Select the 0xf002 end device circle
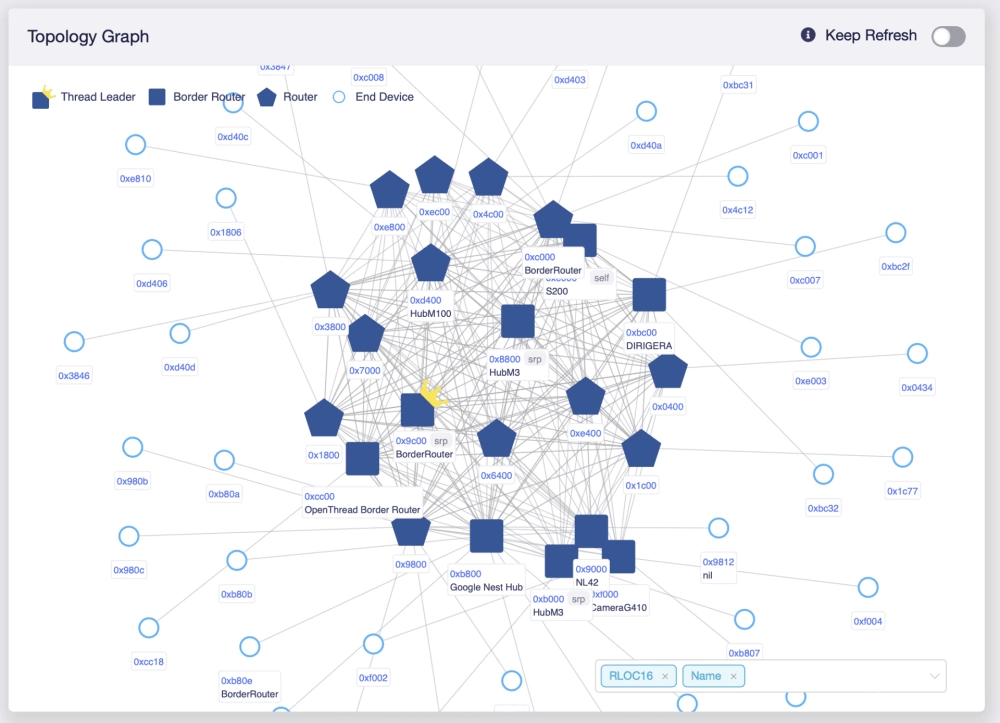The image size is (1000, 723). [x=373, y=644]
